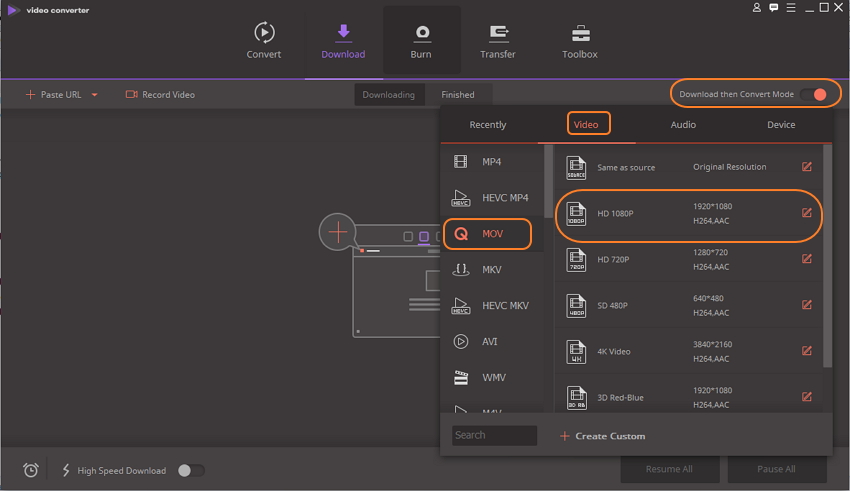Click the scheduled task clock icon
The width and height of the screenshot is (850, 491).
(31, 470)
